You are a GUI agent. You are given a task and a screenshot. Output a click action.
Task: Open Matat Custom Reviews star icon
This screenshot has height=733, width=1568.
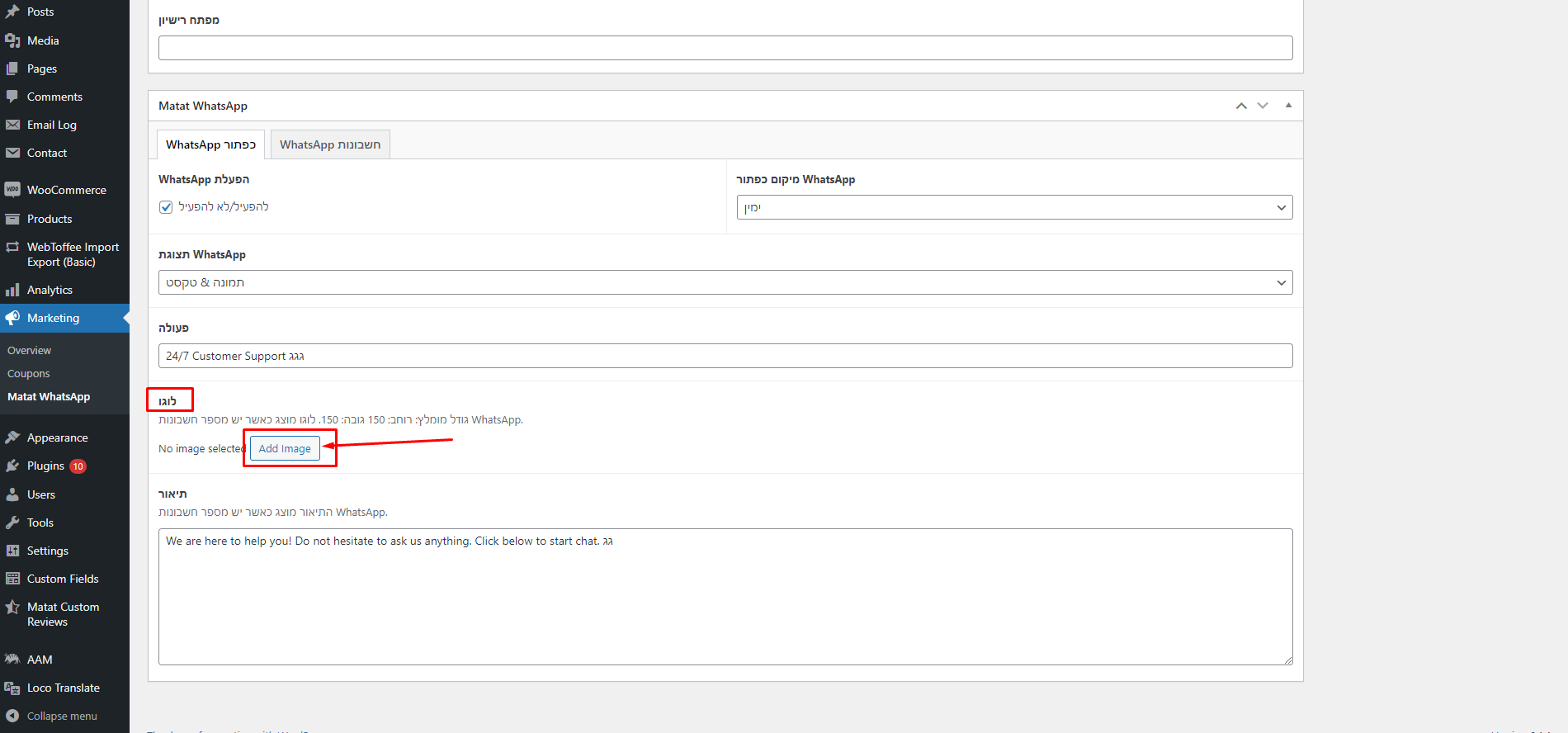point(12,608)
